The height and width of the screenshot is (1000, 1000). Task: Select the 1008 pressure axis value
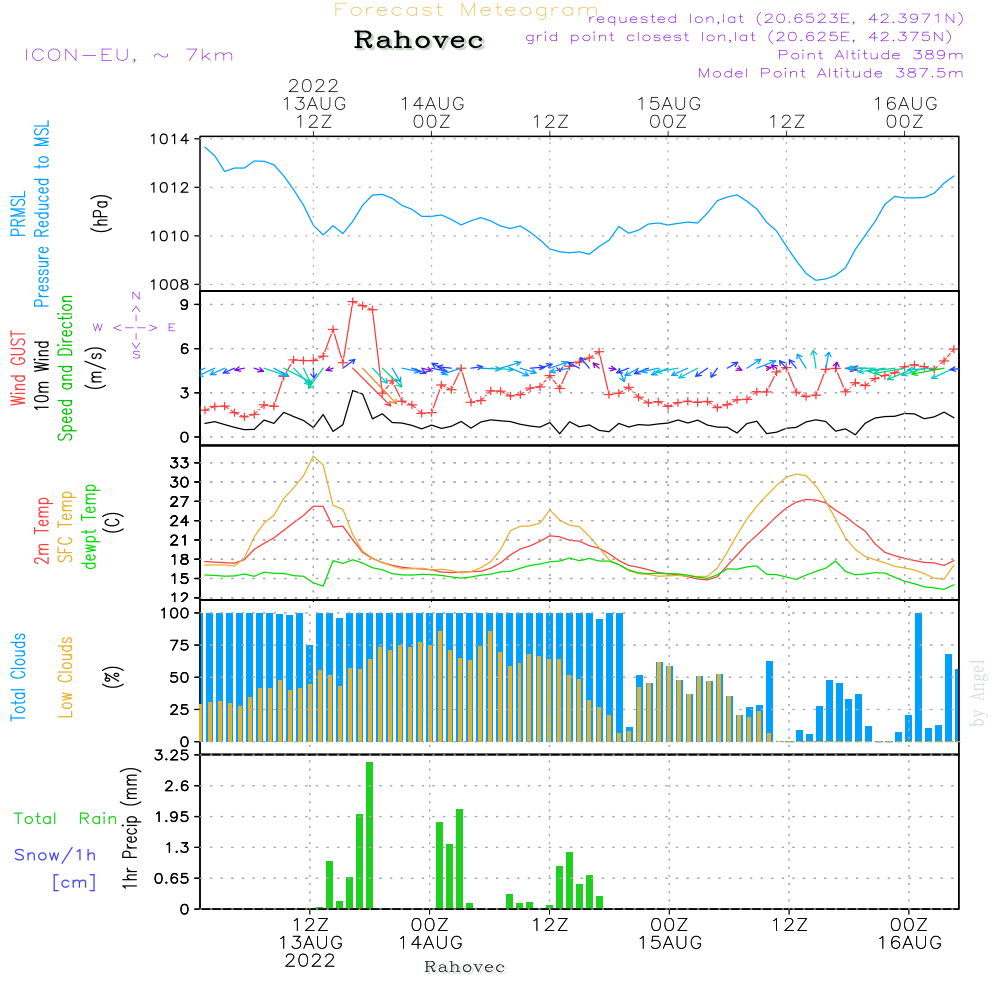[169, 284]
